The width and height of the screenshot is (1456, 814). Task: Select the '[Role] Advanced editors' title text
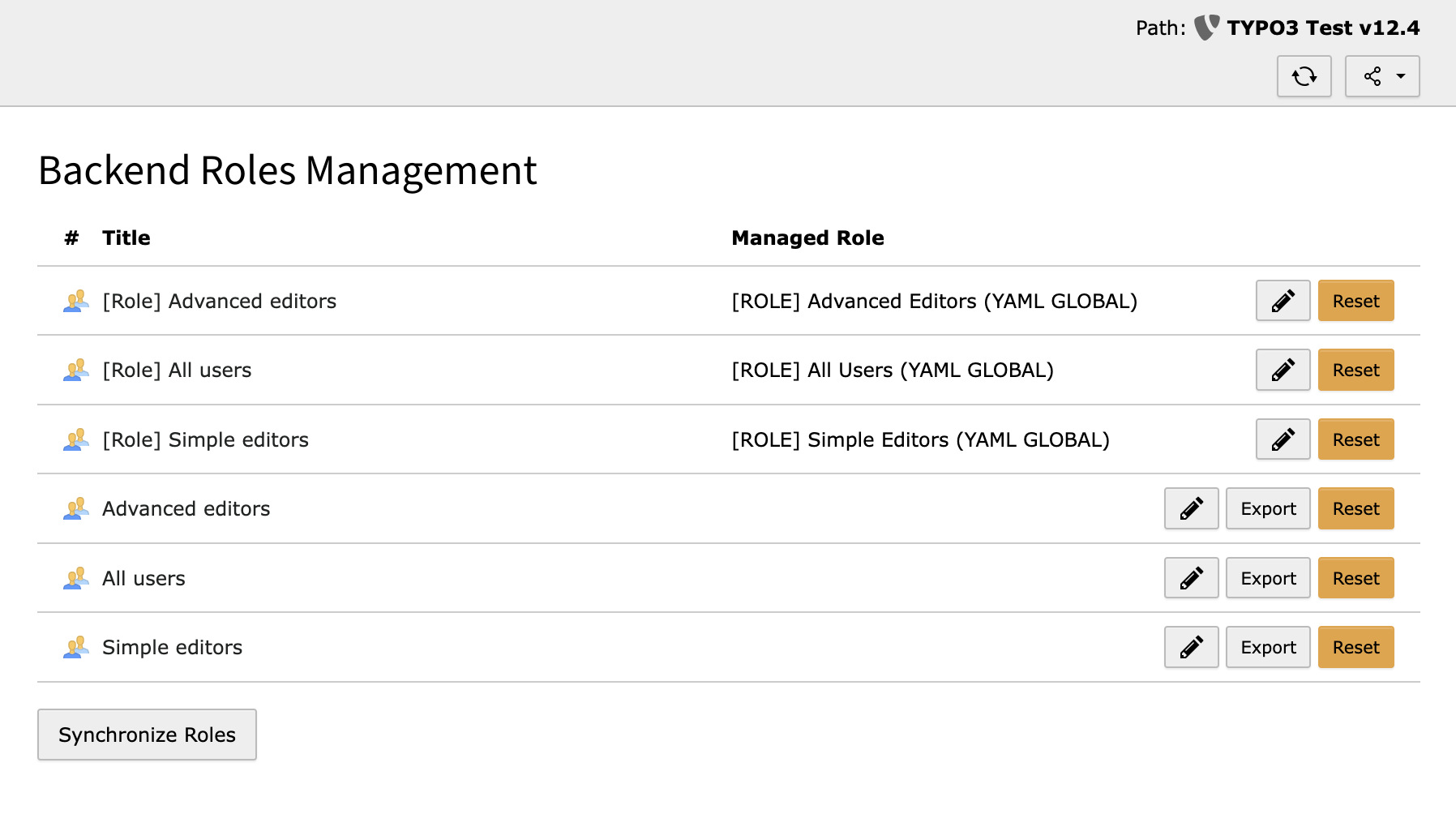(219, 301)
